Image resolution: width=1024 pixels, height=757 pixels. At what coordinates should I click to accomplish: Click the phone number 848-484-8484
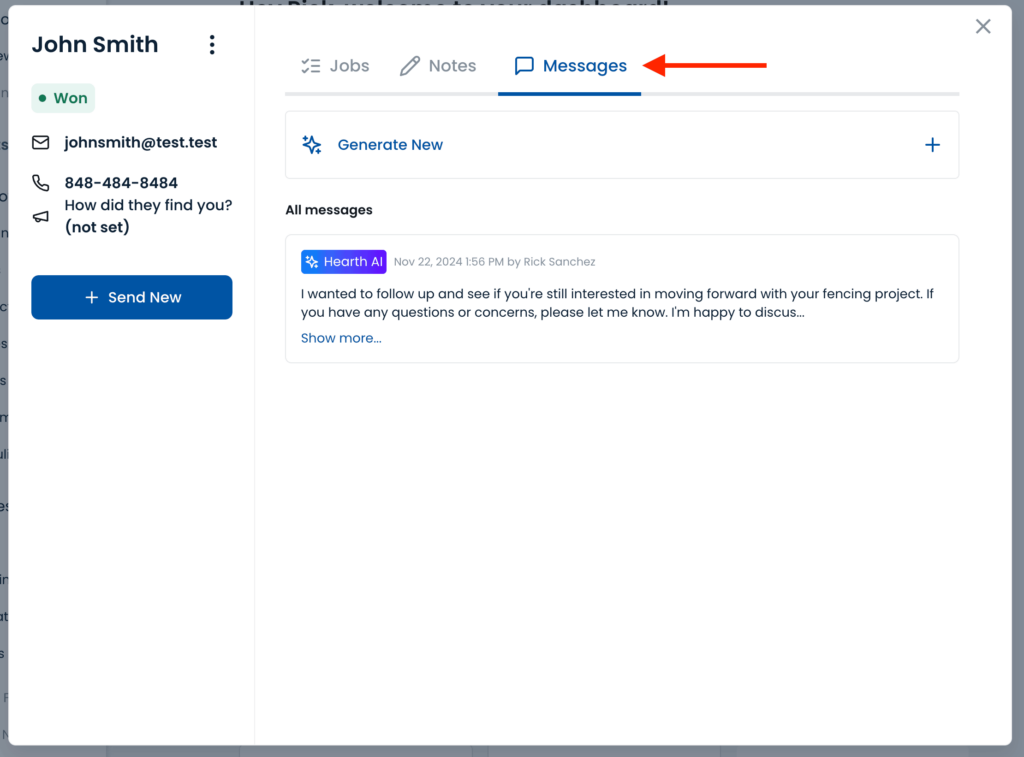[121, 183]
